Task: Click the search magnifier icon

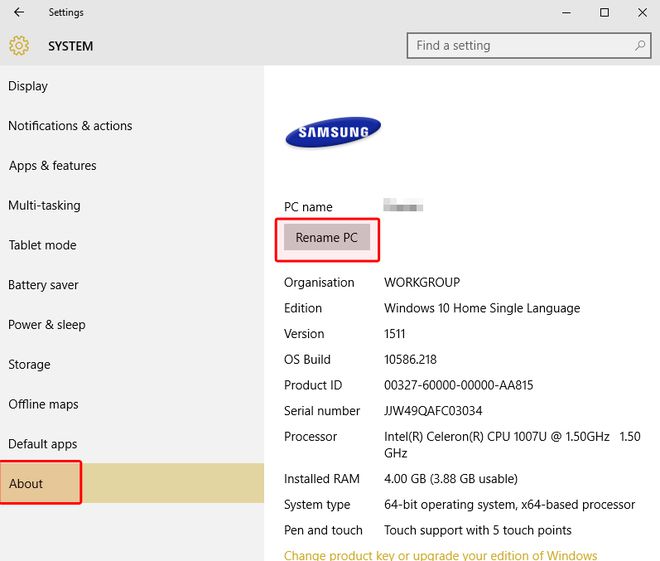Action: click(640, 45)
